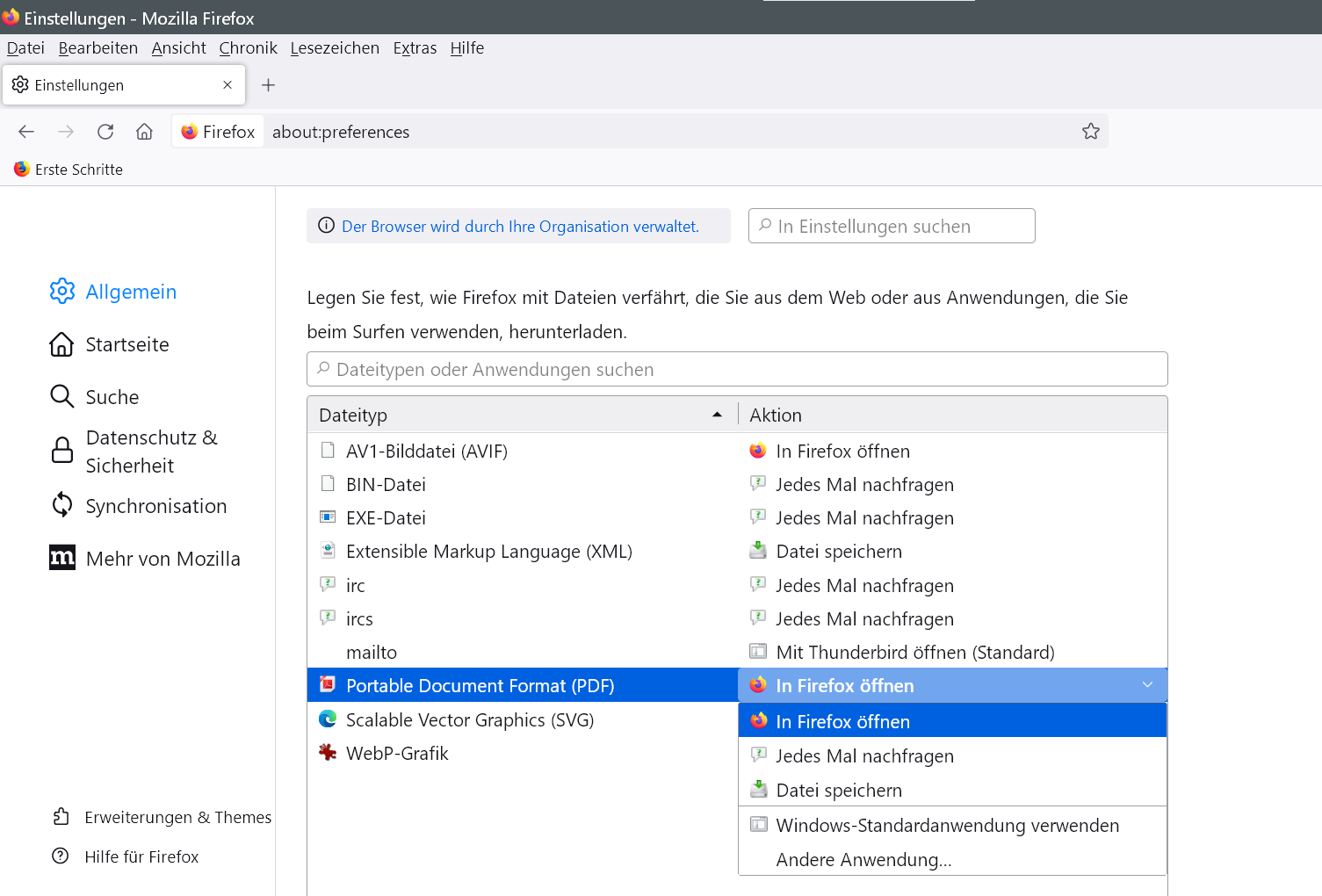Click 'Der Browser wird durch Ihre Organisation verwaltet' link
The image size is (1322, 896).
click(x=520, y=227)
